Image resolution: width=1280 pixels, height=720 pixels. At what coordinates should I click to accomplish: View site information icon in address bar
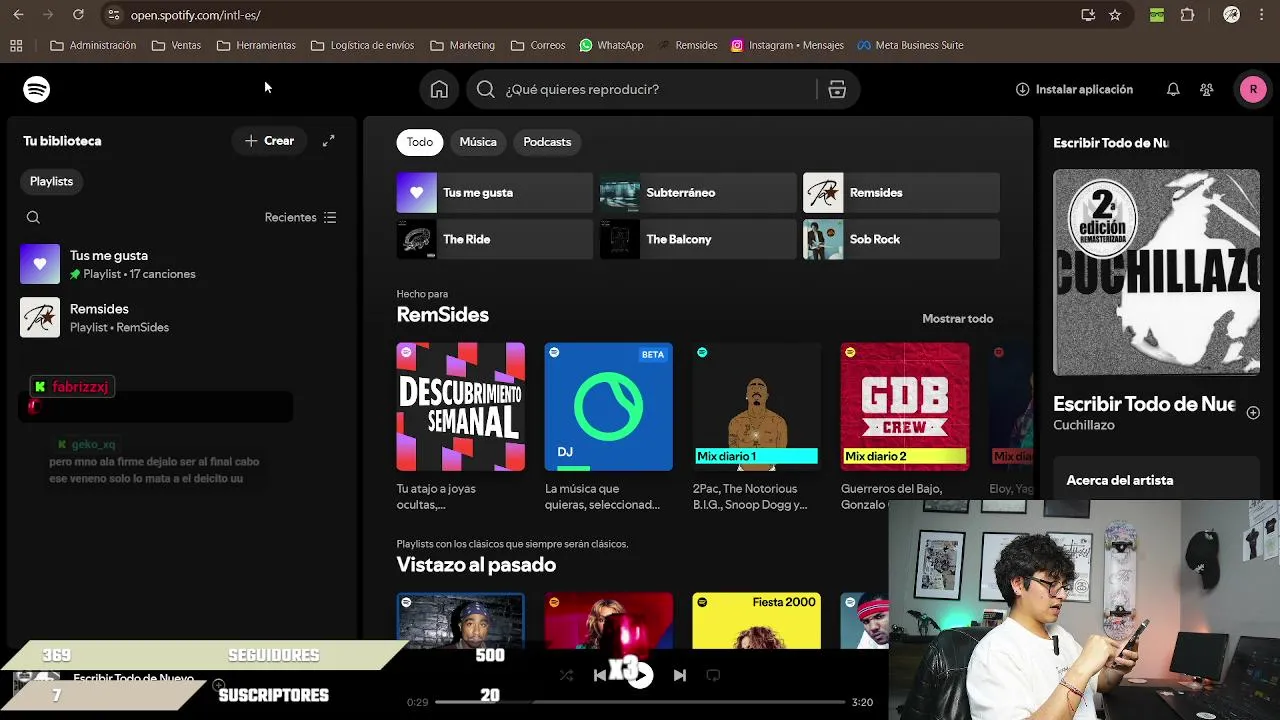click(x=113, y=15)
